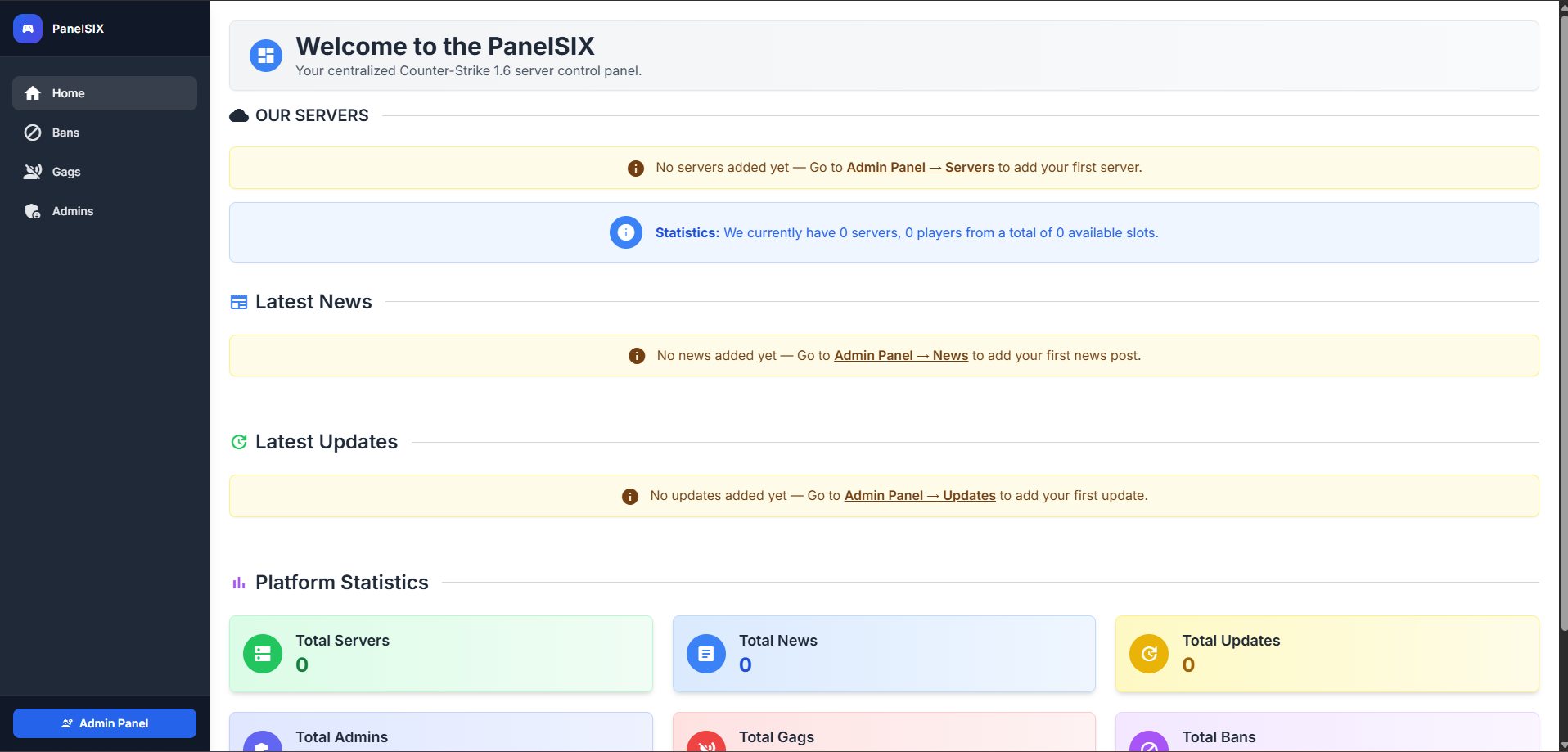Click the Latest News newspaper icon
Viewport: 1568px width, 752px height.
(239, 302)
